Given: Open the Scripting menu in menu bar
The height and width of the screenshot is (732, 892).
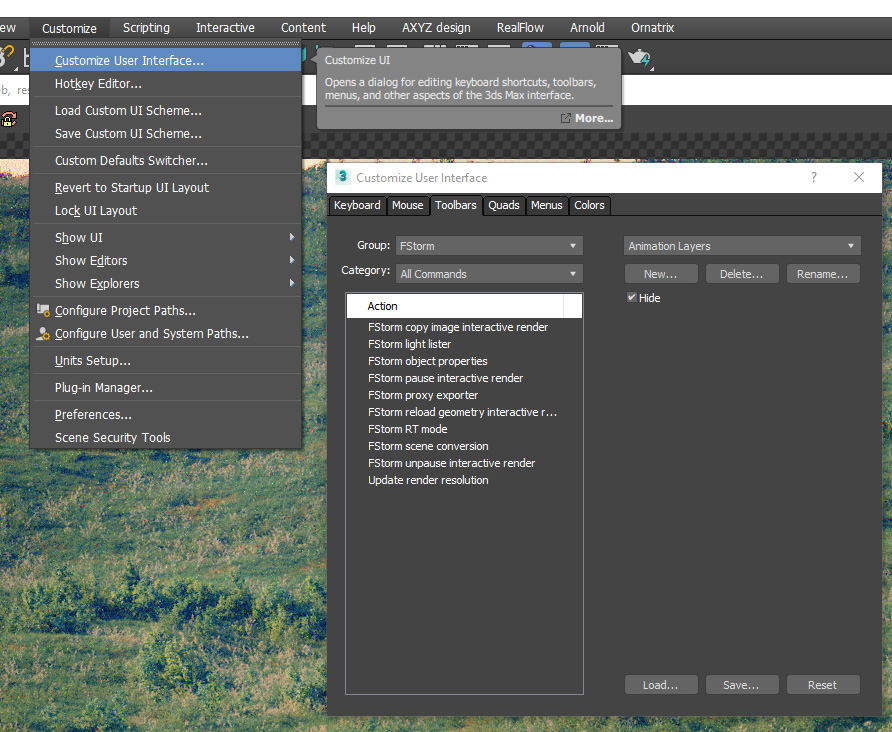Looking at the screenshot, I should [146, 28].
